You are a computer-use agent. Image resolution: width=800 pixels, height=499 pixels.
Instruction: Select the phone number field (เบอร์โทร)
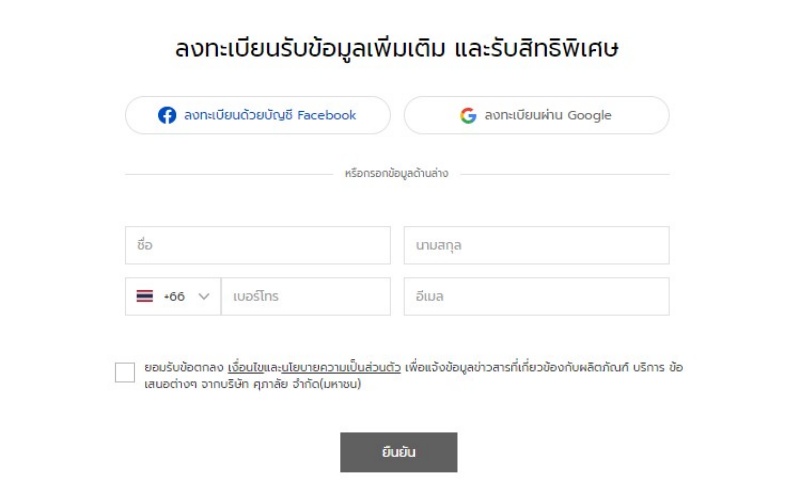[305, 297]
